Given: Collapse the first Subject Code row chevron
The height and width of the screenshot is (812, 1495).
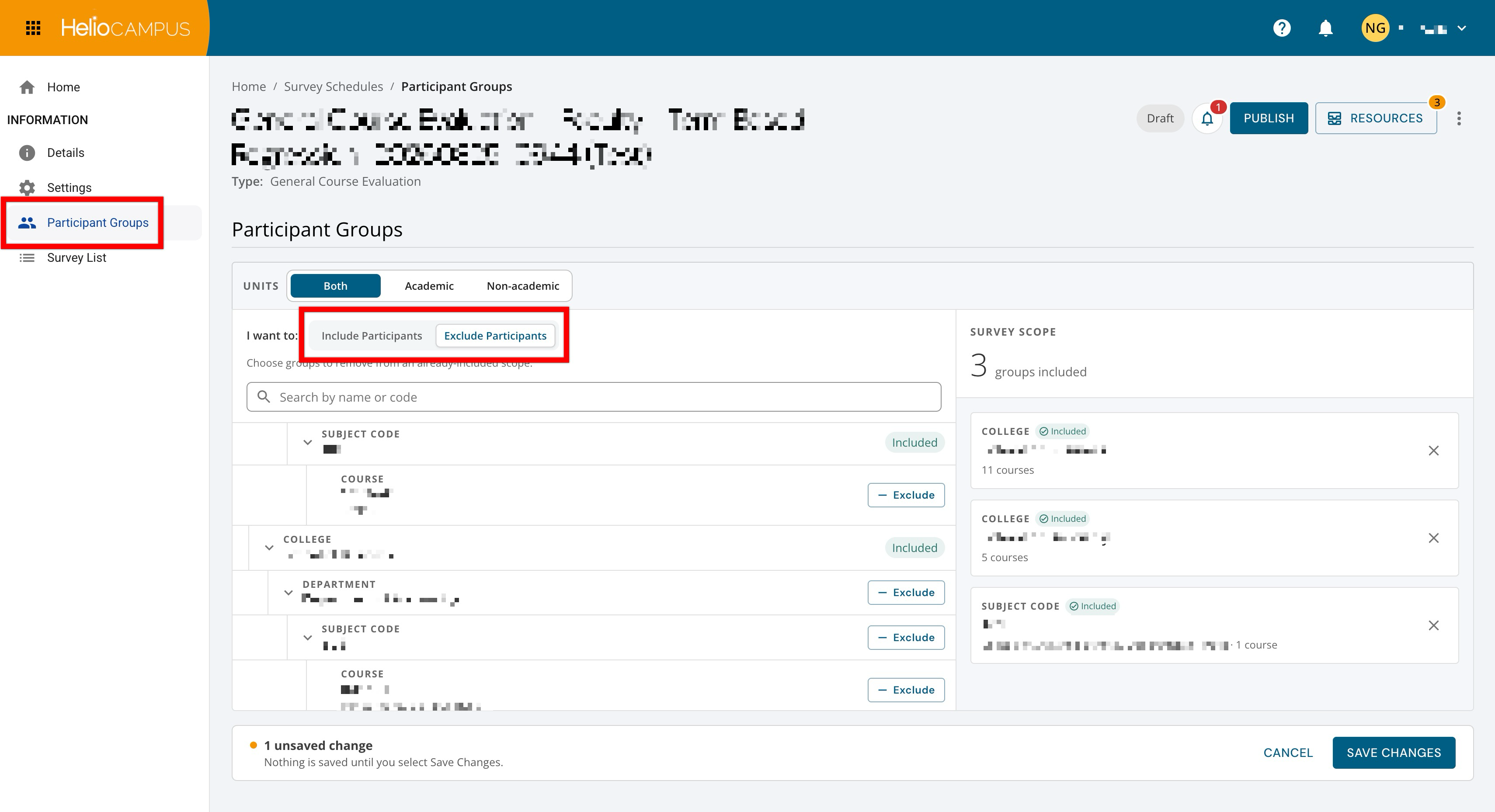Looking at the screenshot, I should coord(308,442).
